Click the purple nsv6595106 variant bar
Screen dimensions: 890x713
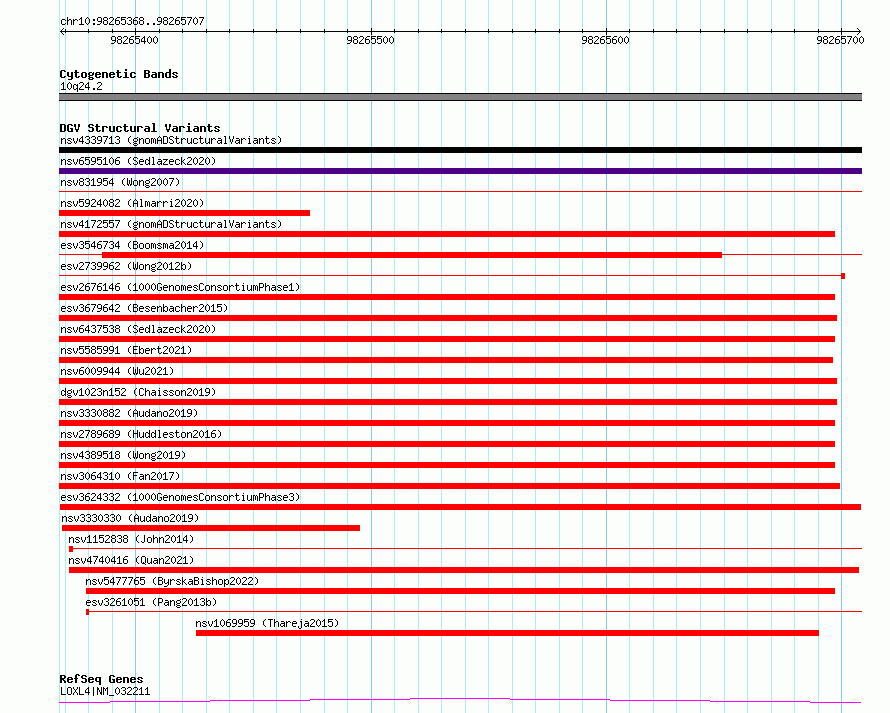click(460, 171)
